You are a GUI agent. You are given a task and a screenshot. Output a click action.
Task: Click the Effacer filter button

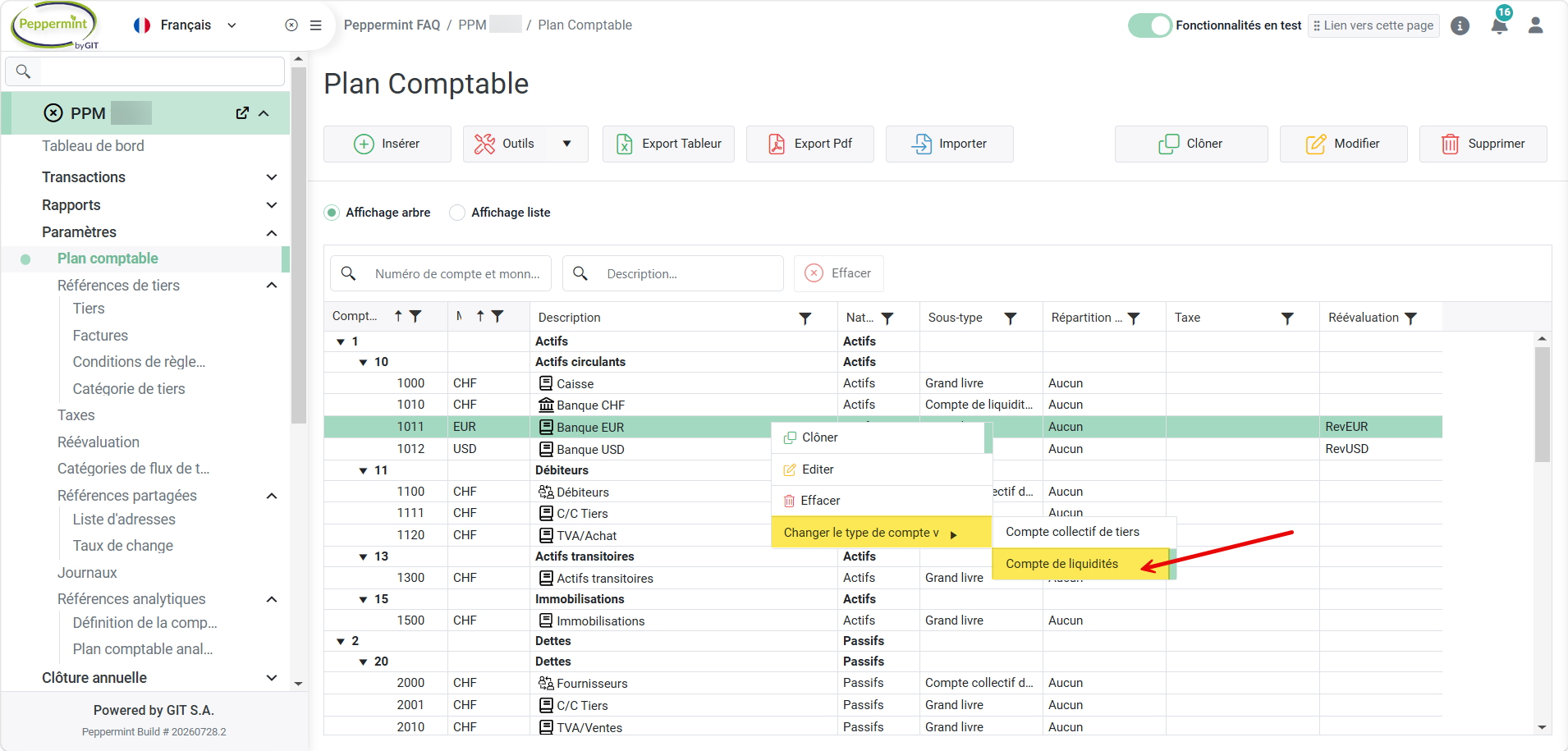(838, 273)
